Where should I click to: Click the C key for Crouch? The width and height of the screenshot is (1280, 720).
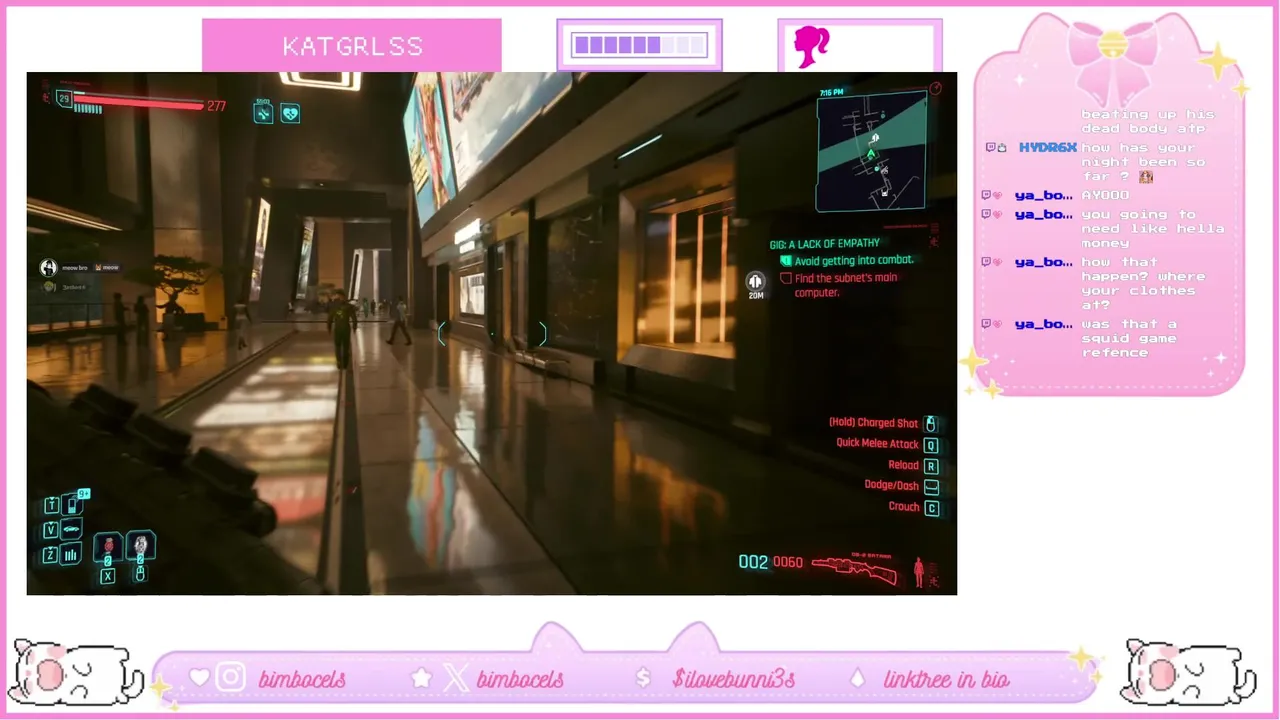click(931, 508)
